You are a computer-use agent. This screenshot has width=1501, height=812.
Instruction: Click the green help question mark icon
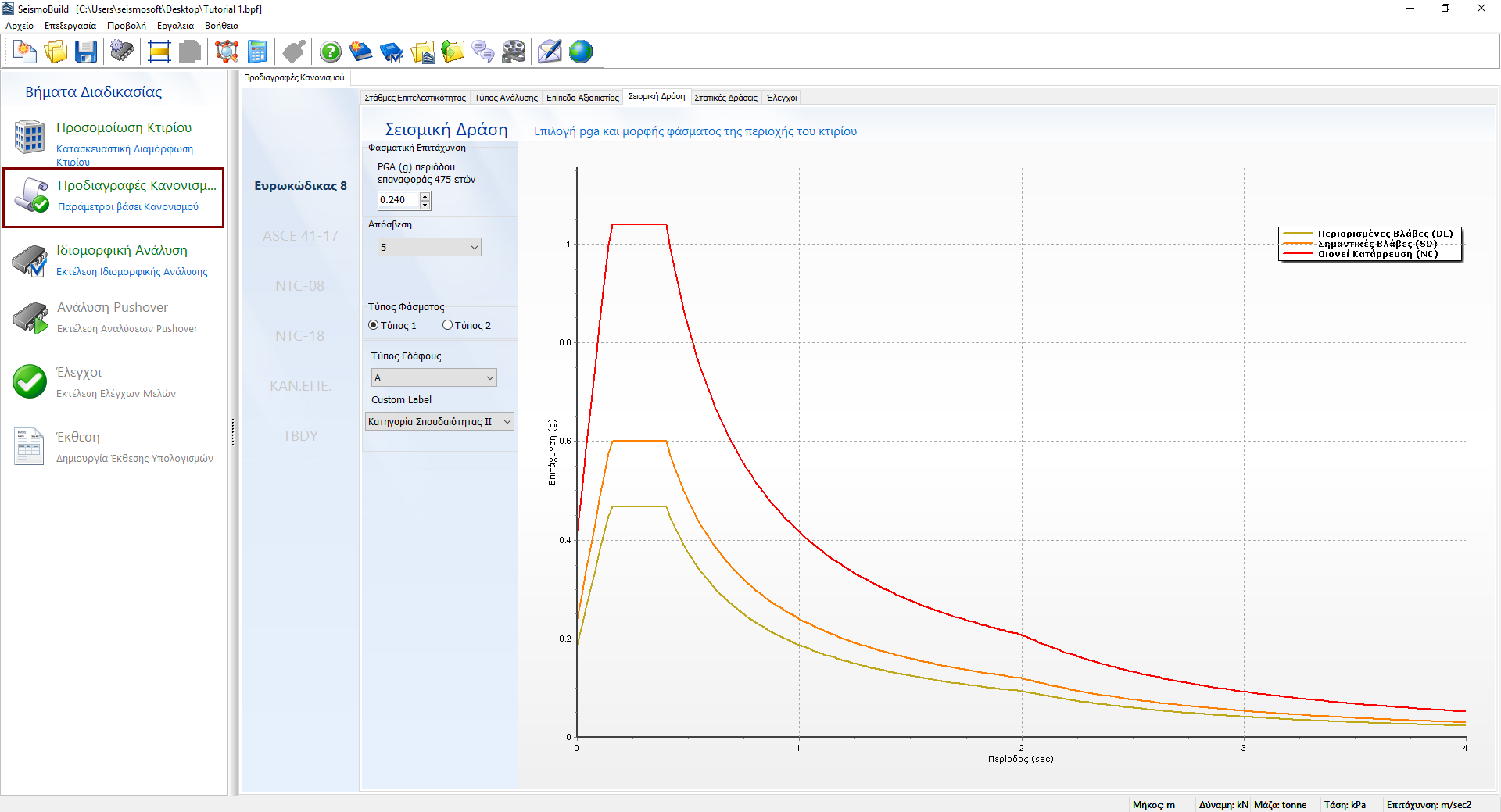point(331,52)
